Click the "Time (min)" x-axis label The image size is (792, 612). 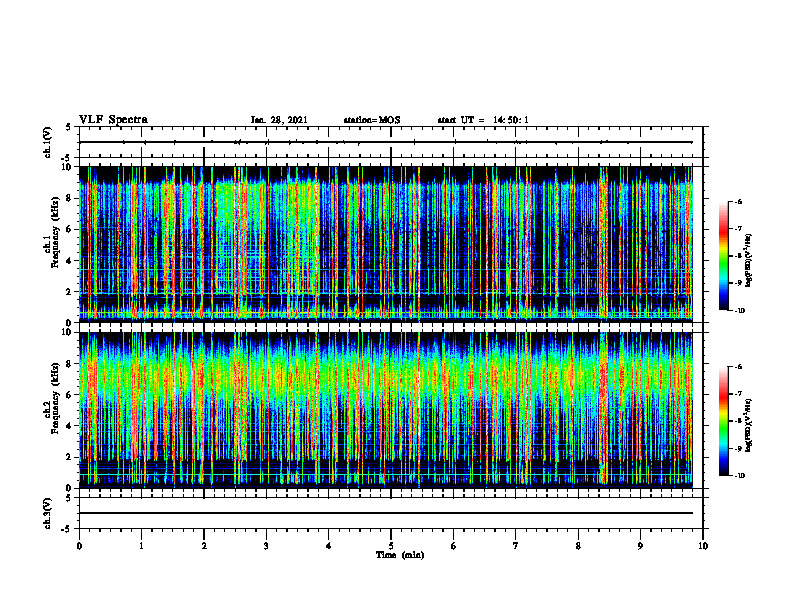[400, 555]
